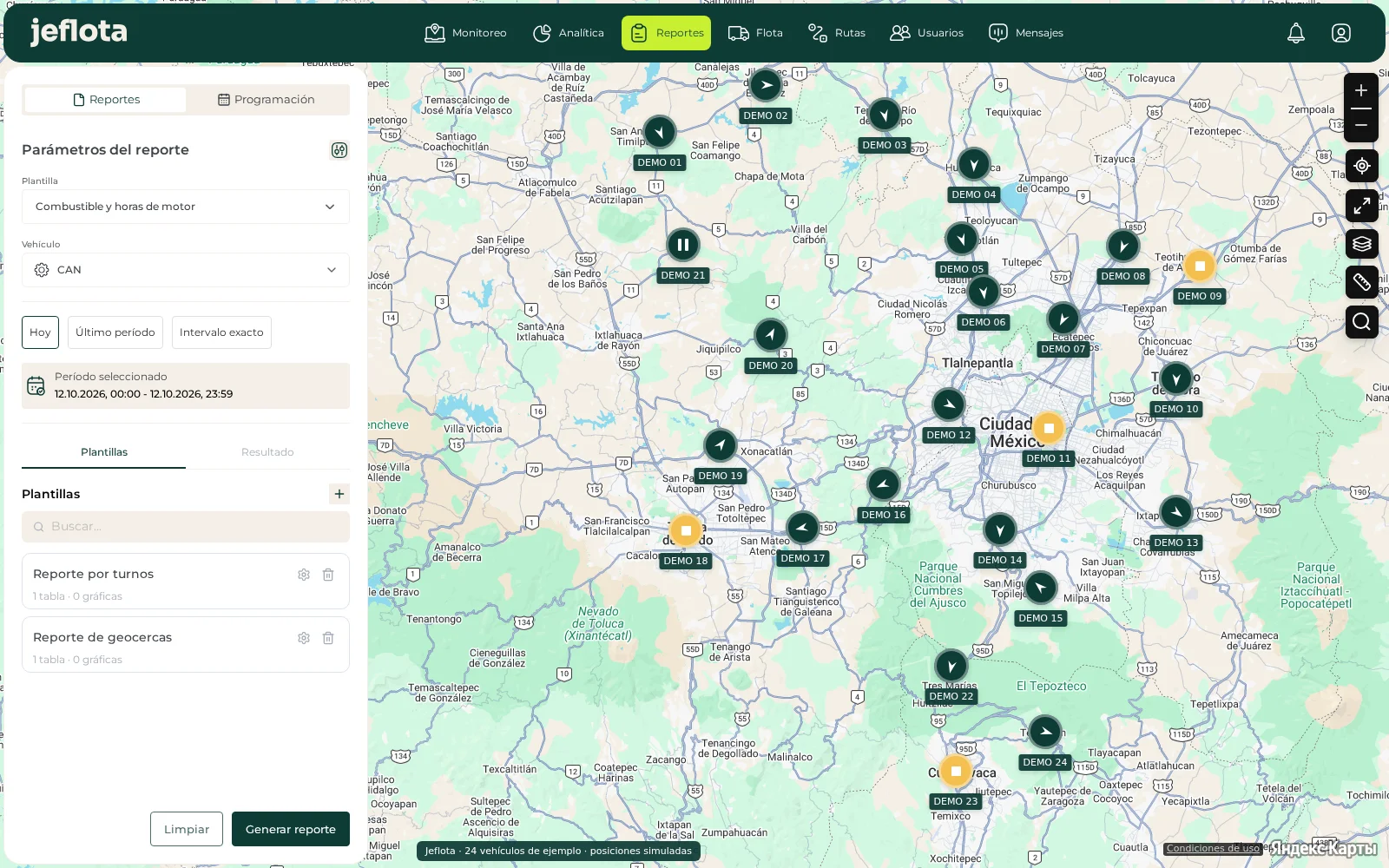Select Último período option
Viewport: 1389px width, 868px height.
click(x=115, y=332)
